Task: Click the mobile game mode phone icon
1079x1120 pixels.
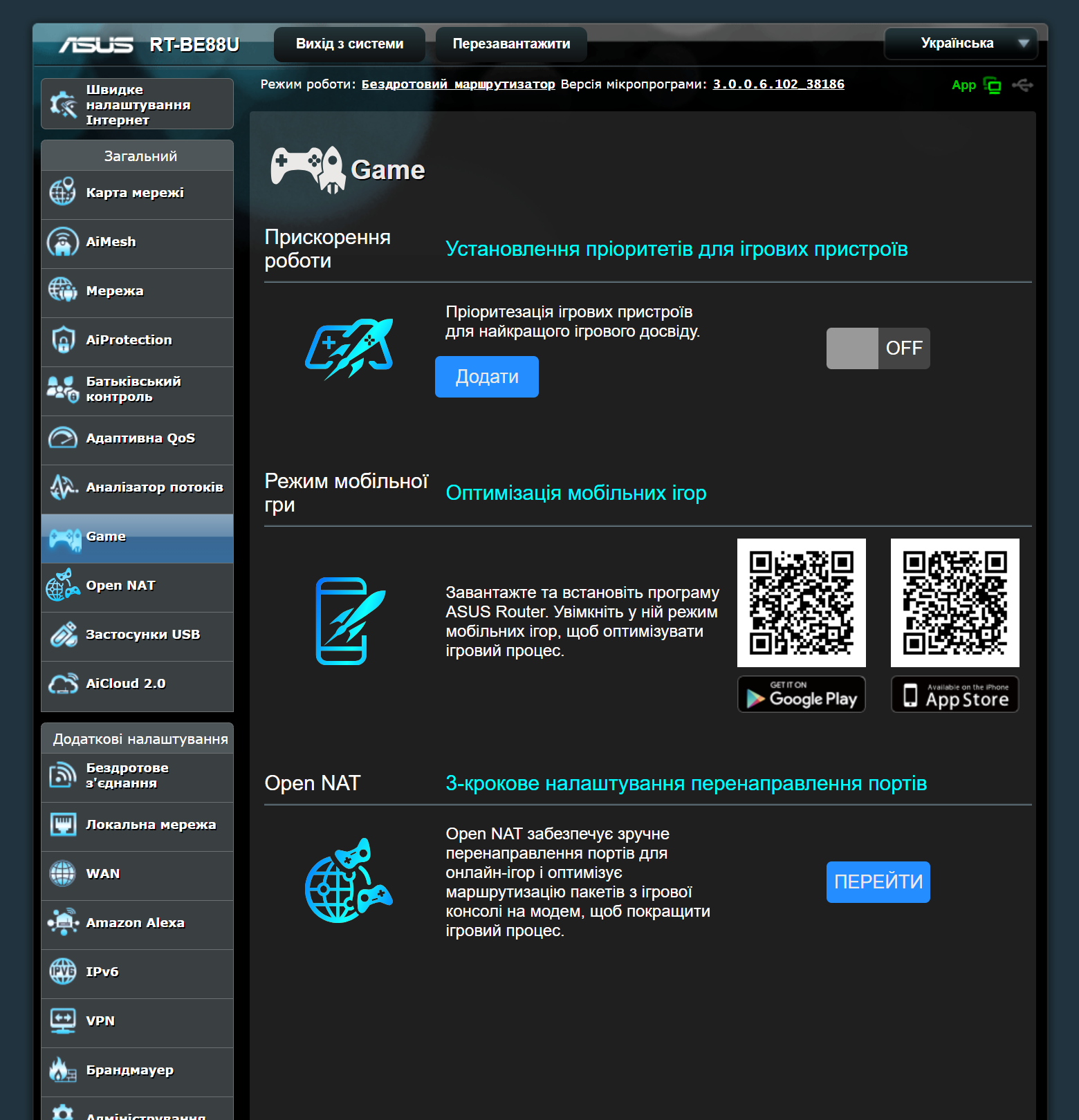Action: coord(350,621)
